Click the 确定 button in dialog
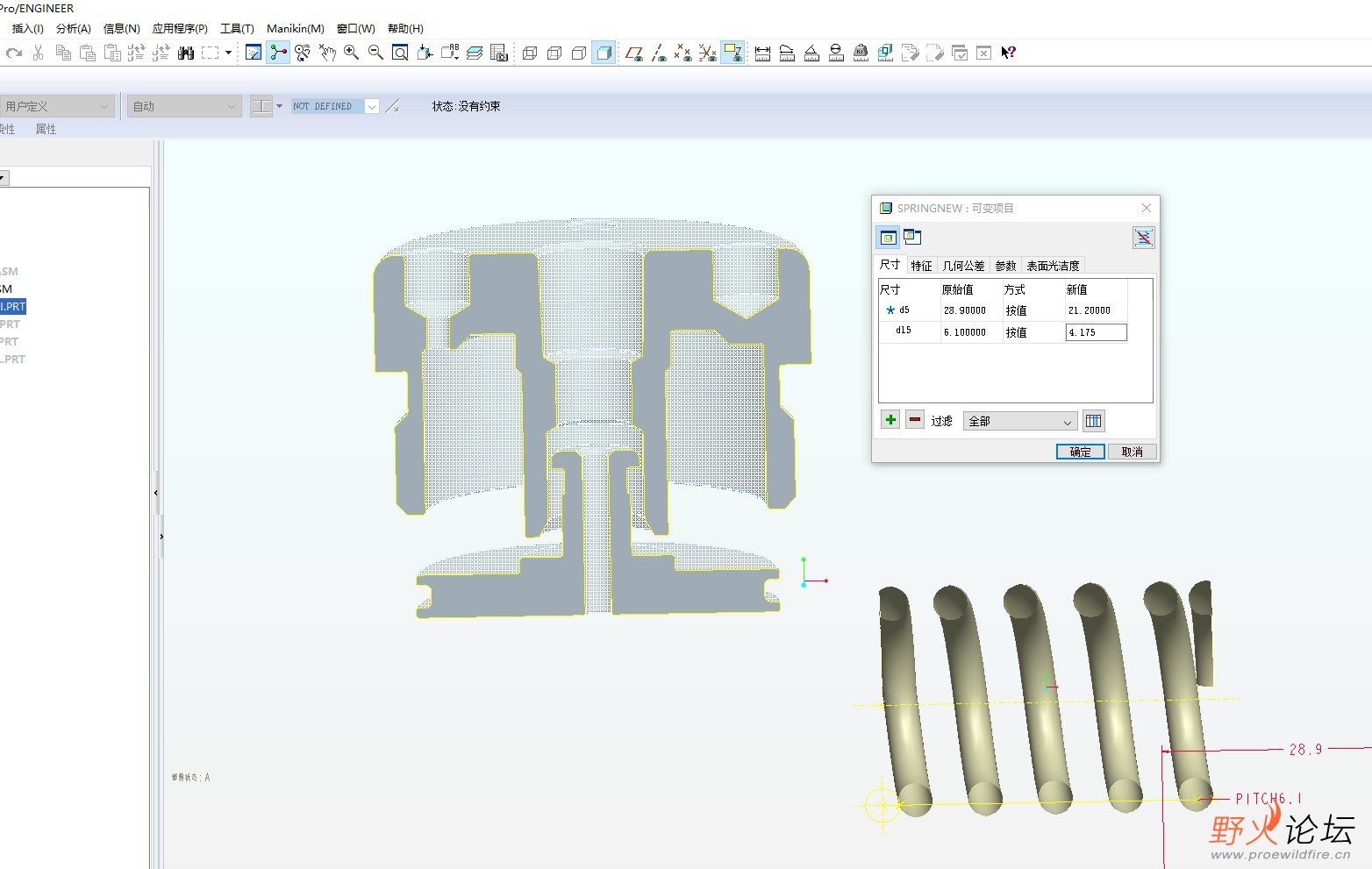Screen dimensions: 1372x869 click(1080, 452)
